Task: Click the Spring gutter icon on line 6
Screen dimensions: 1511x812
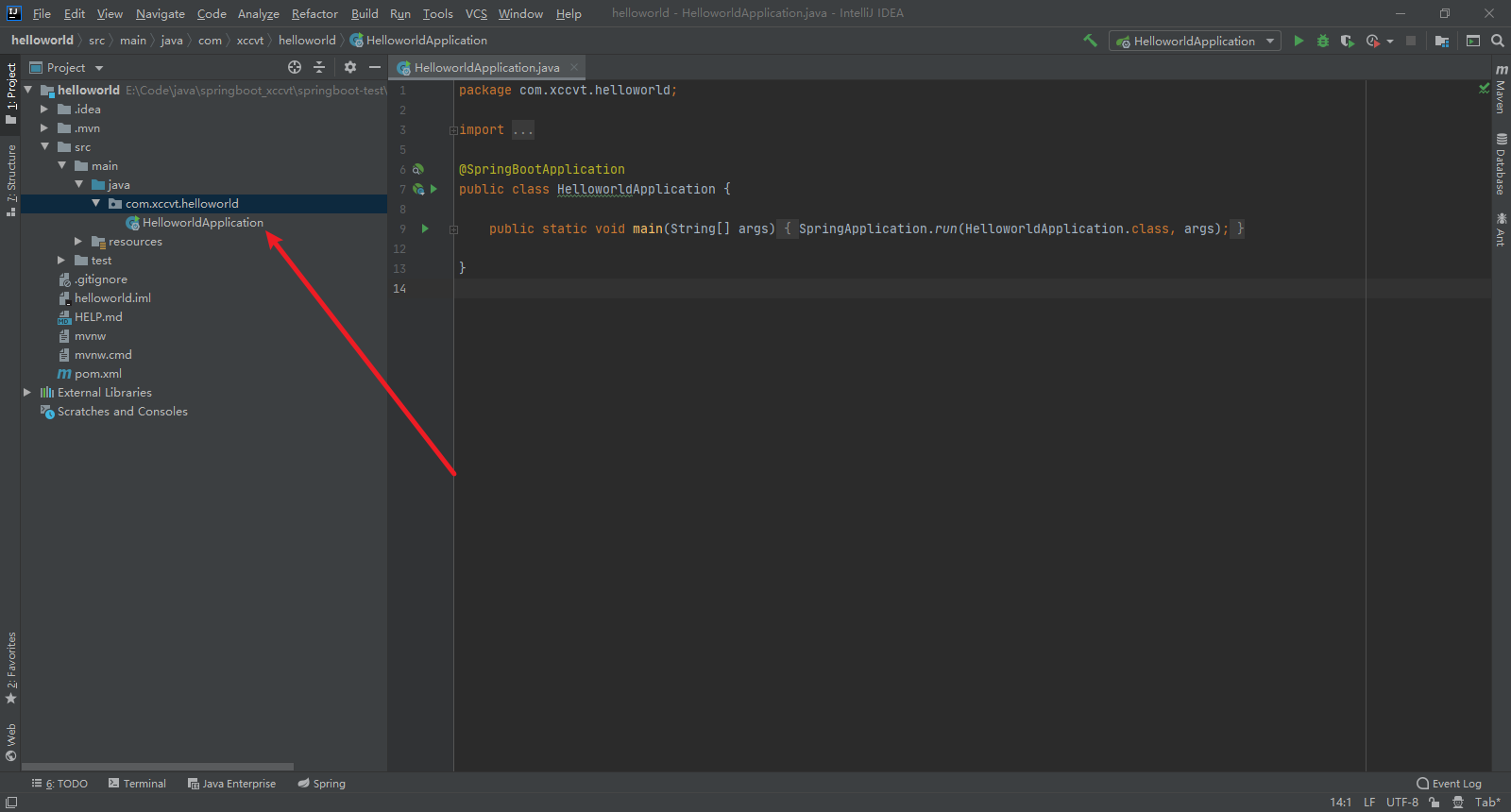Action: pos(418,169)
